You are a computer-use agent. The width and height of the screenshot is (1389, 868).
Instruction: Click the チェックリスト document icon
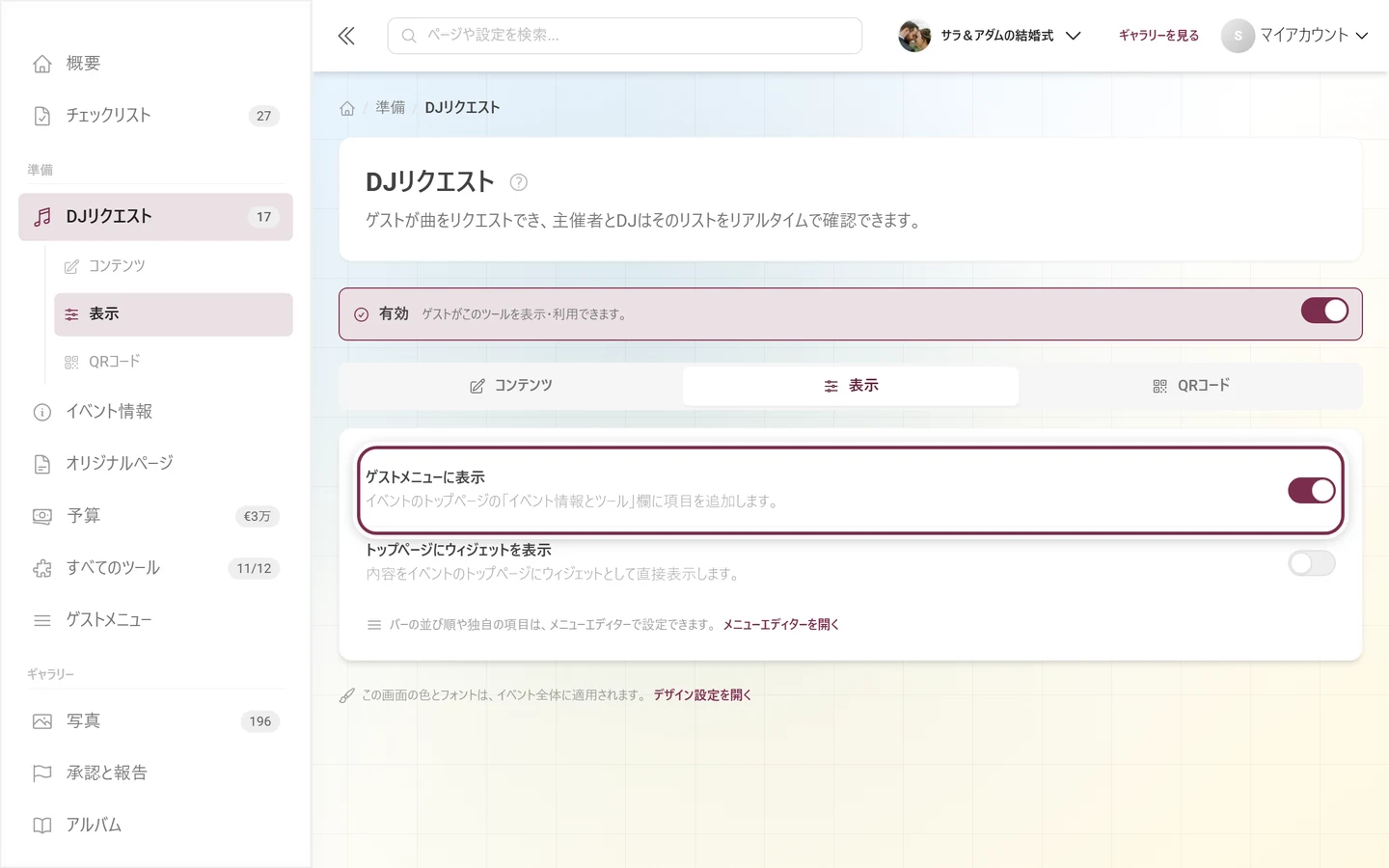(42, 116)
